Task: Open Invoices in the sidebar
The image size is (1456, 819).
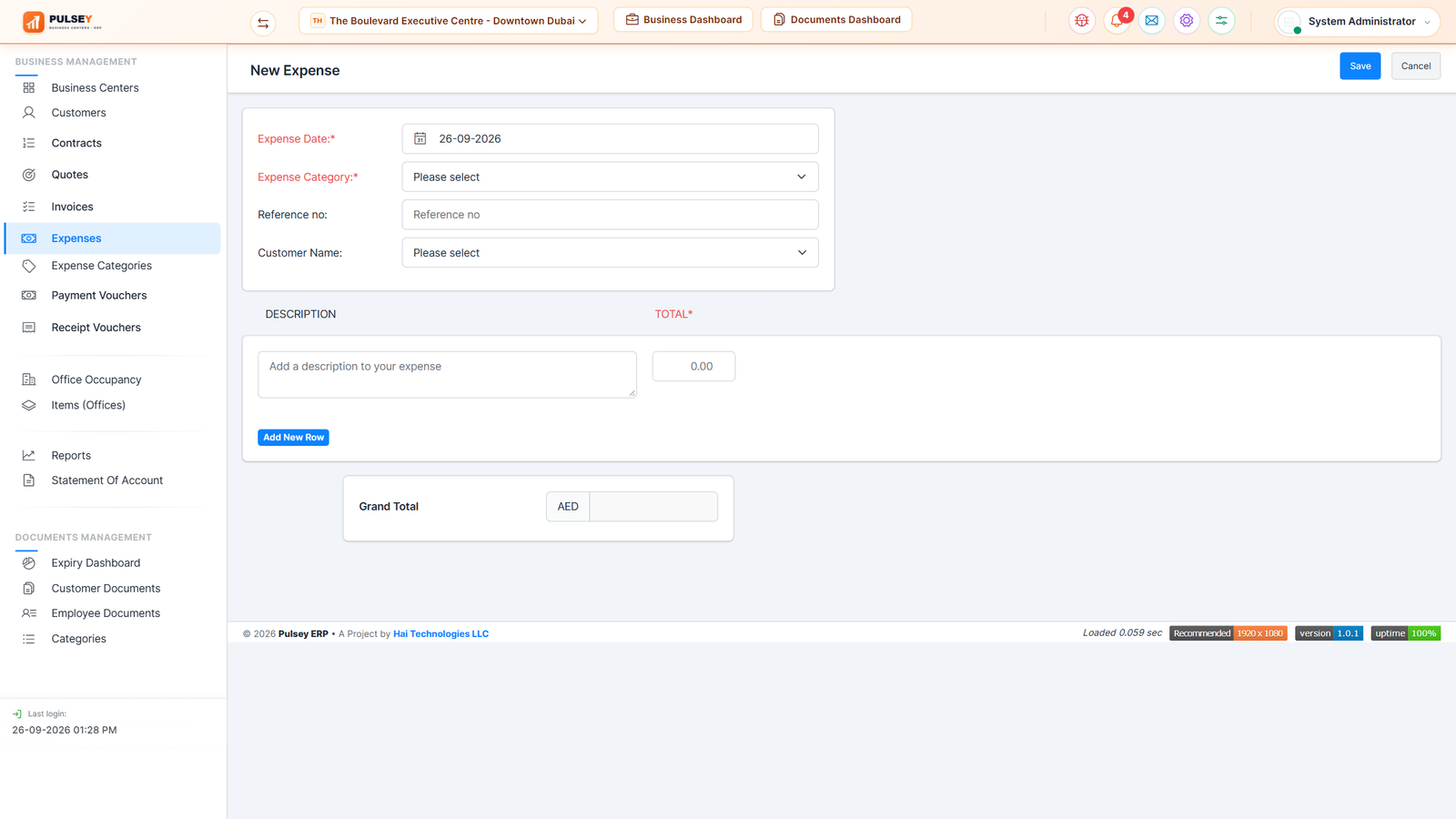Action: click(72, 207)
